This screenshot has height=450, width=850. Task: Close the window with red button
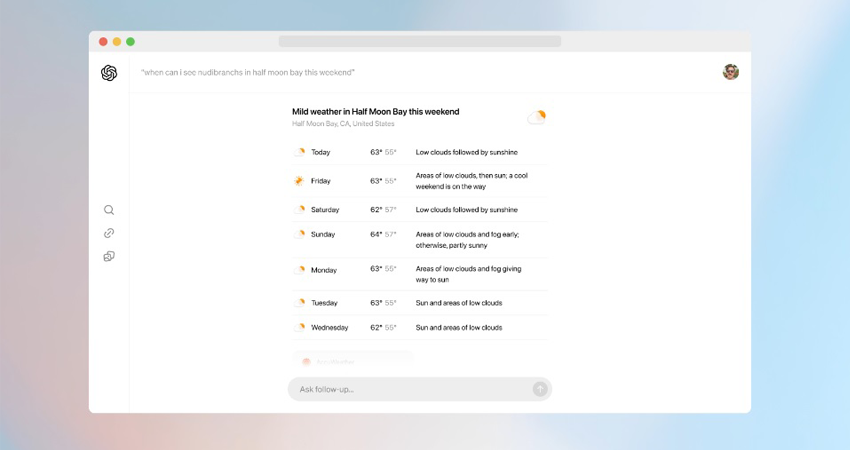(x=103, y=42)
